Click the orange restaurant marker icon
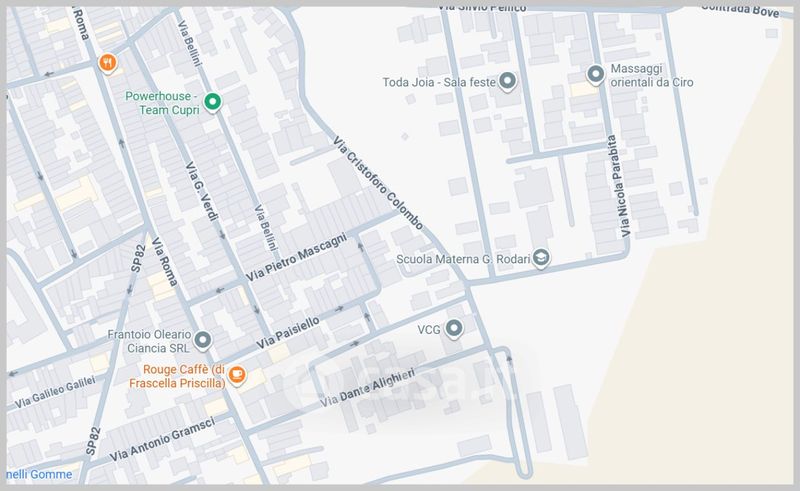 pos(110,64)
